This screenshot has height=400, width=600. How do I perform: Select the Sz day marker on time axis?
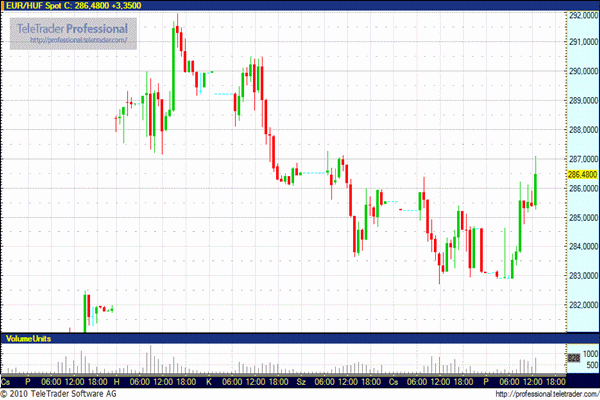[x=301, y=381]
